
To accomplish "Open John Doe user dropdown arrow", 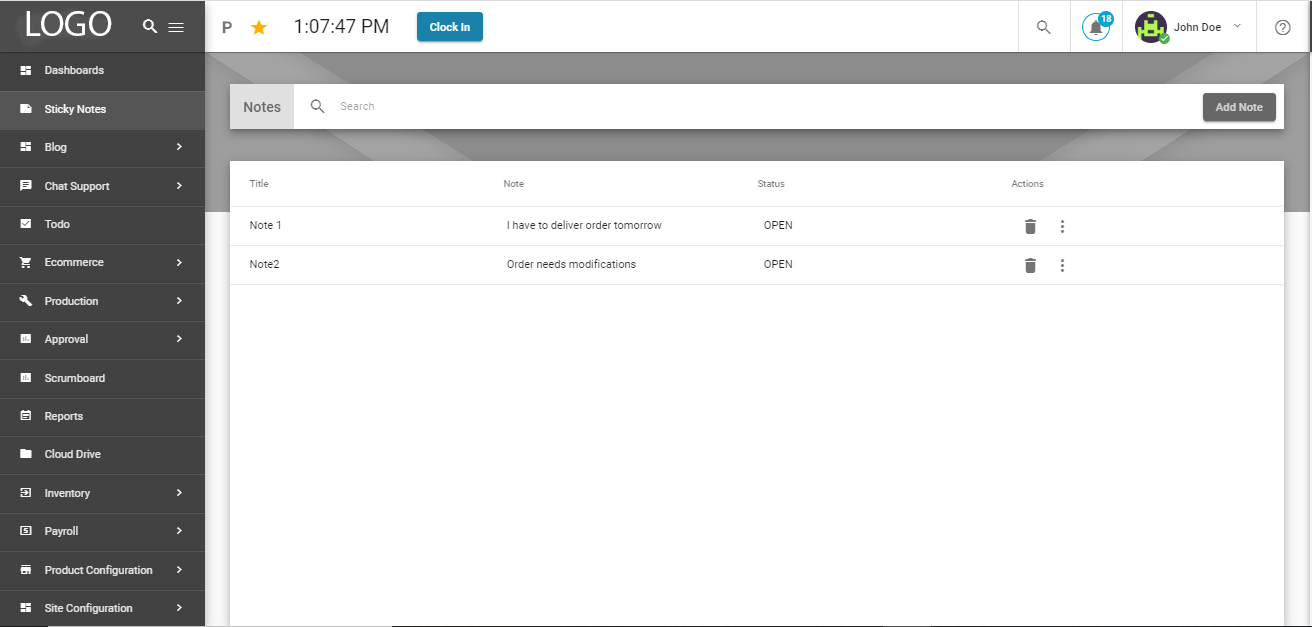I will pos(1237,26).
